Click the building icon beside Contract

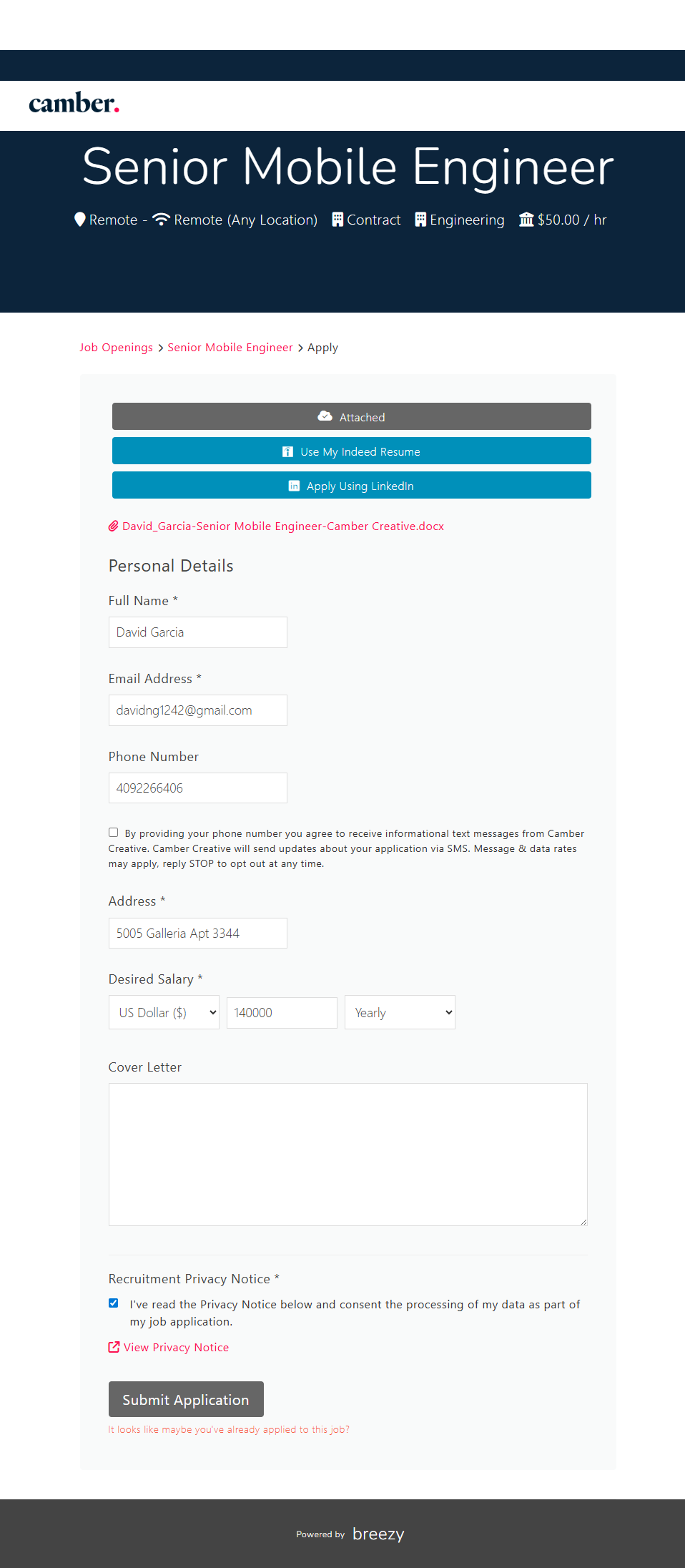point(337,219)
